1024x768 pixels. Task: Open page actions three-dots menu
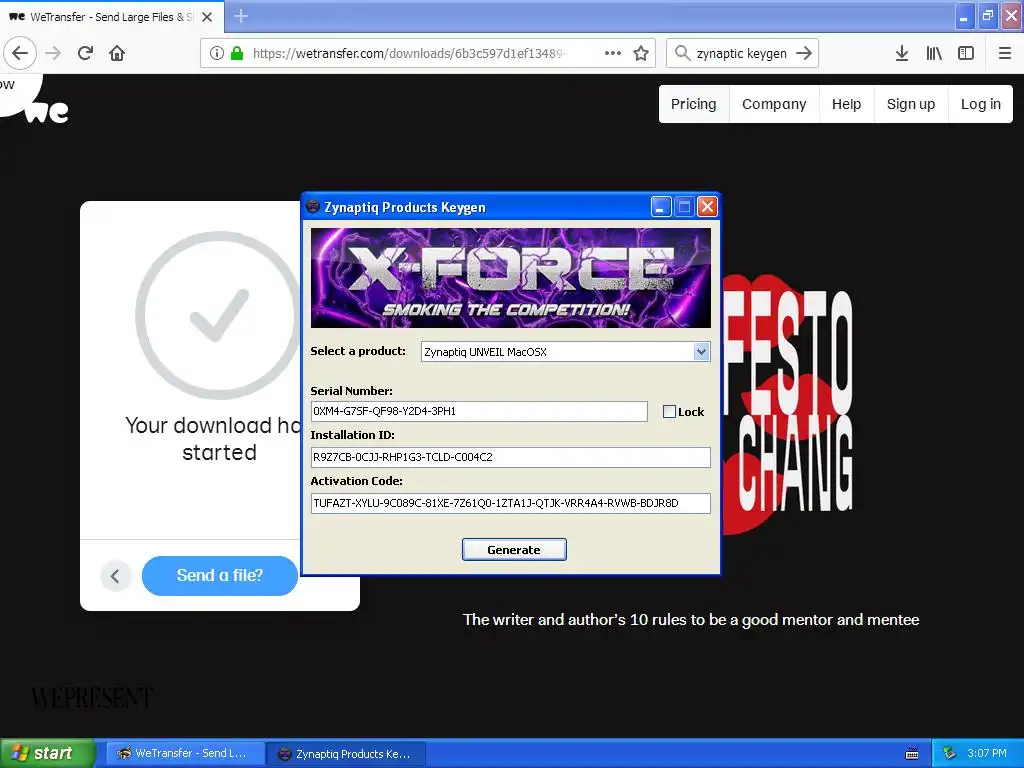[x=613, y=53]
